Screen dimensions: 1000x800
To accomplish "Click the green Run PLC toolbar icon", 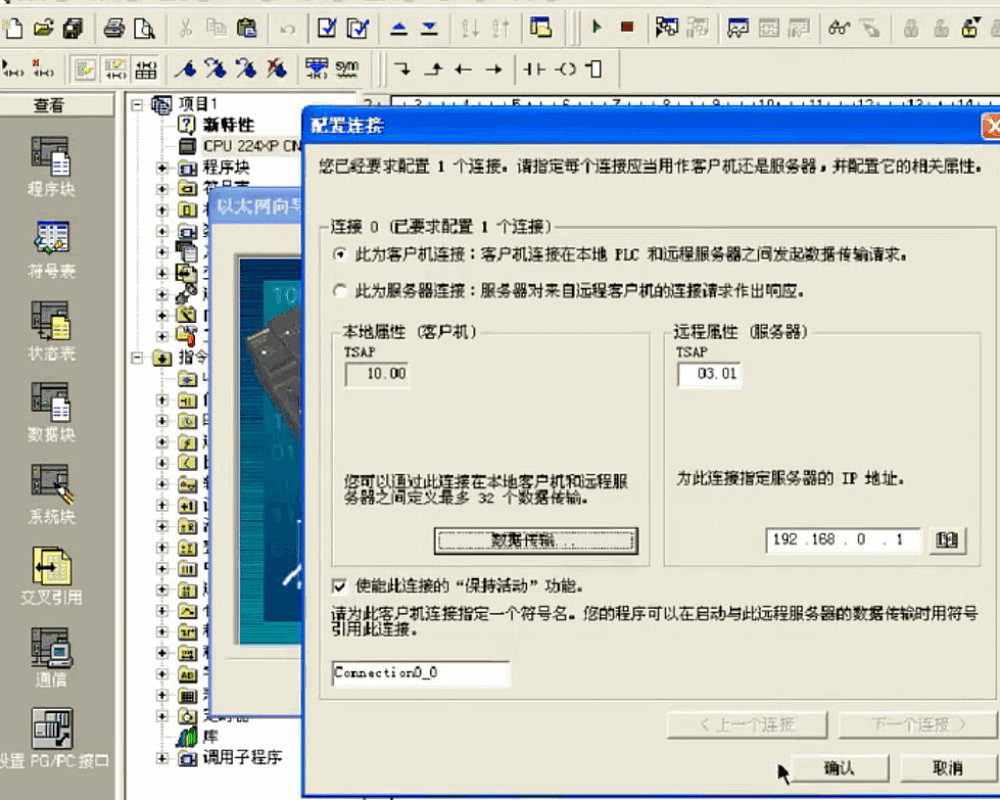I will [597, 28].
